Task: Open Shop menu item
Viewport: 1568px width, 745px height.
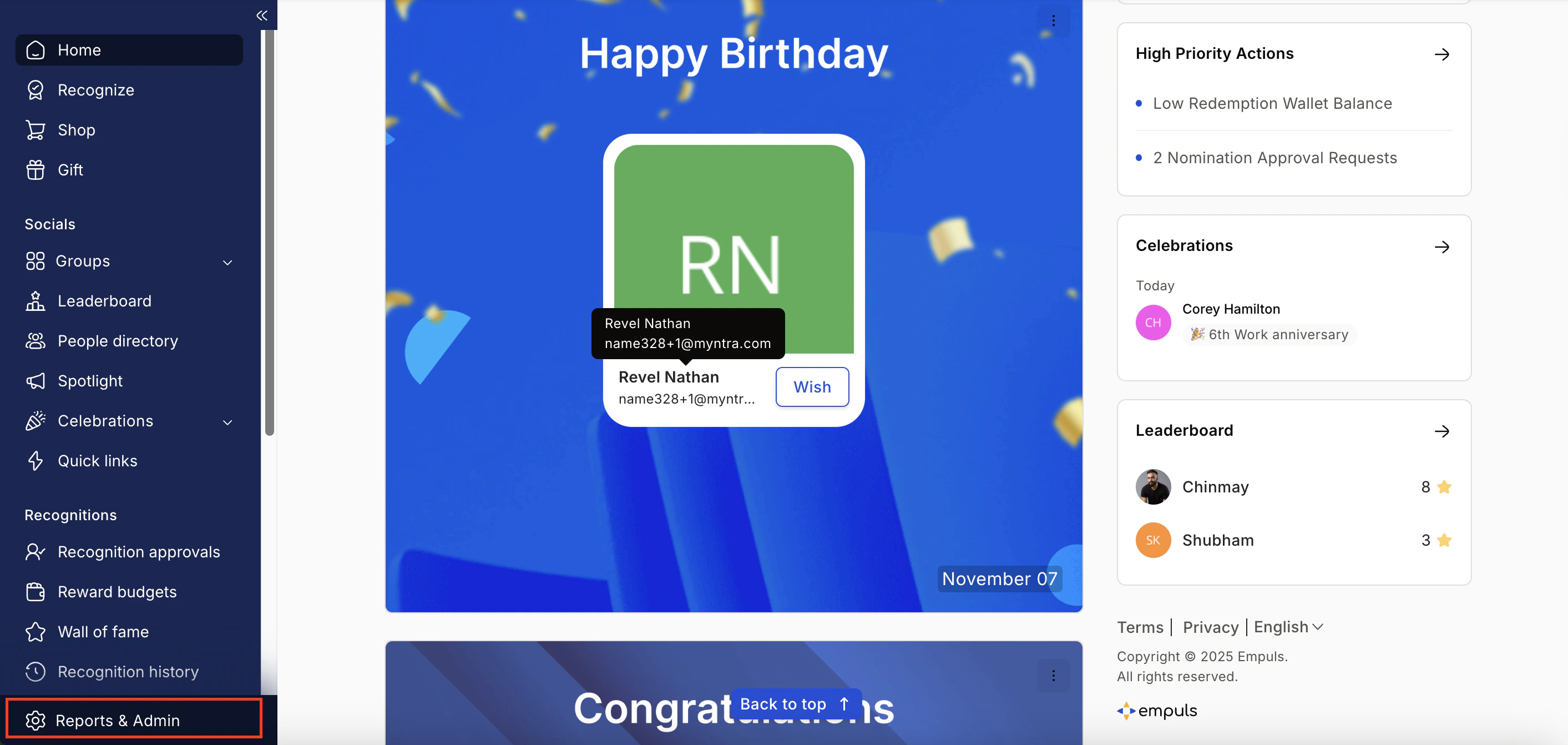Action: click(129, 130)
